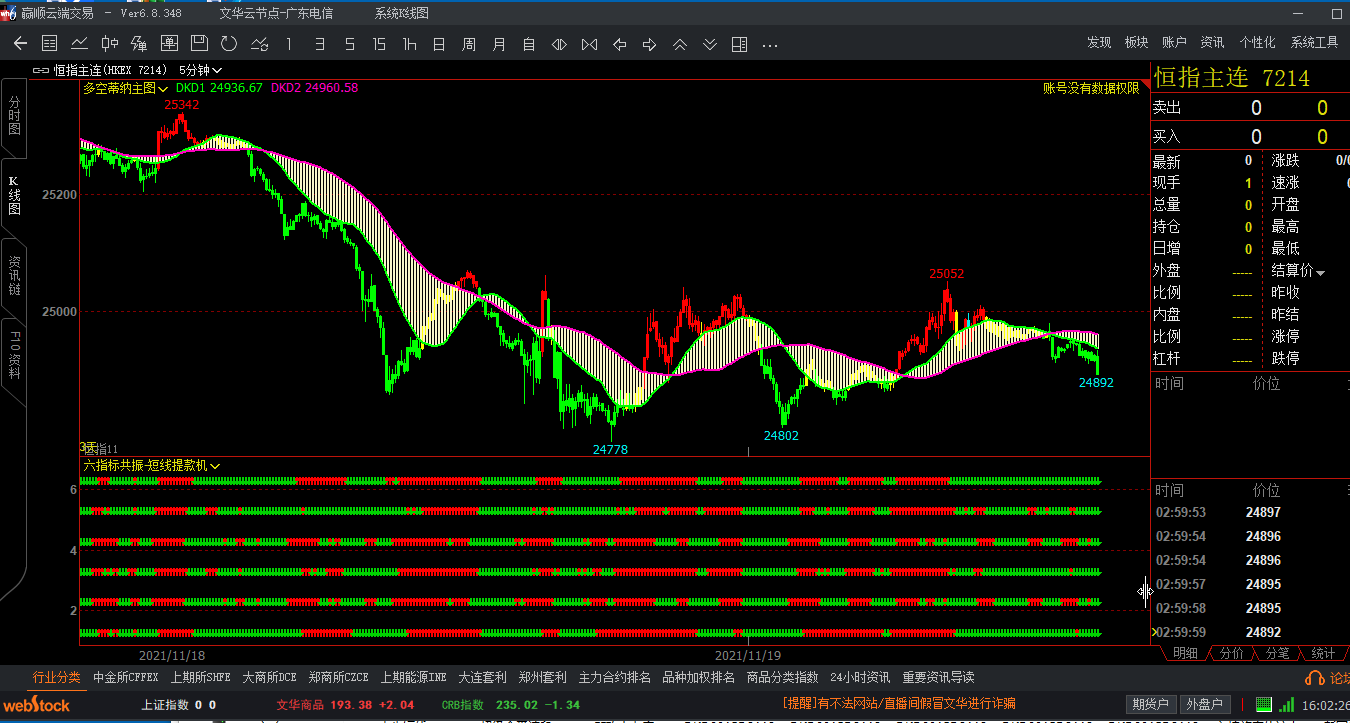Image resolution: width=1350 pixels, height=723 pixels.
Task: Open the 资讯 menu
Action: [x=1212, y=42]
